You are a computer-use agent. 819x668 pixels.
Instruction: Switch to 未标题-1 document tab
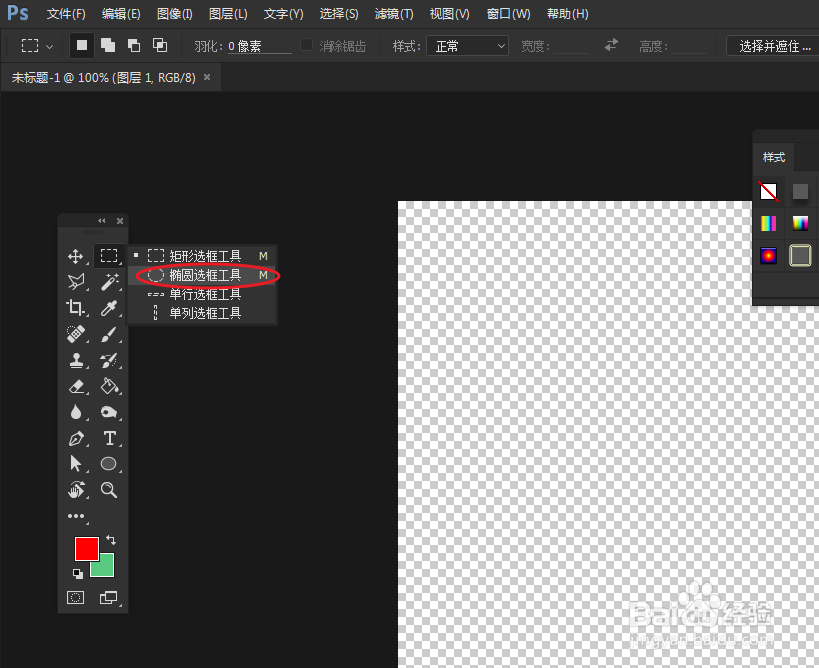click(x=103, y=78)
